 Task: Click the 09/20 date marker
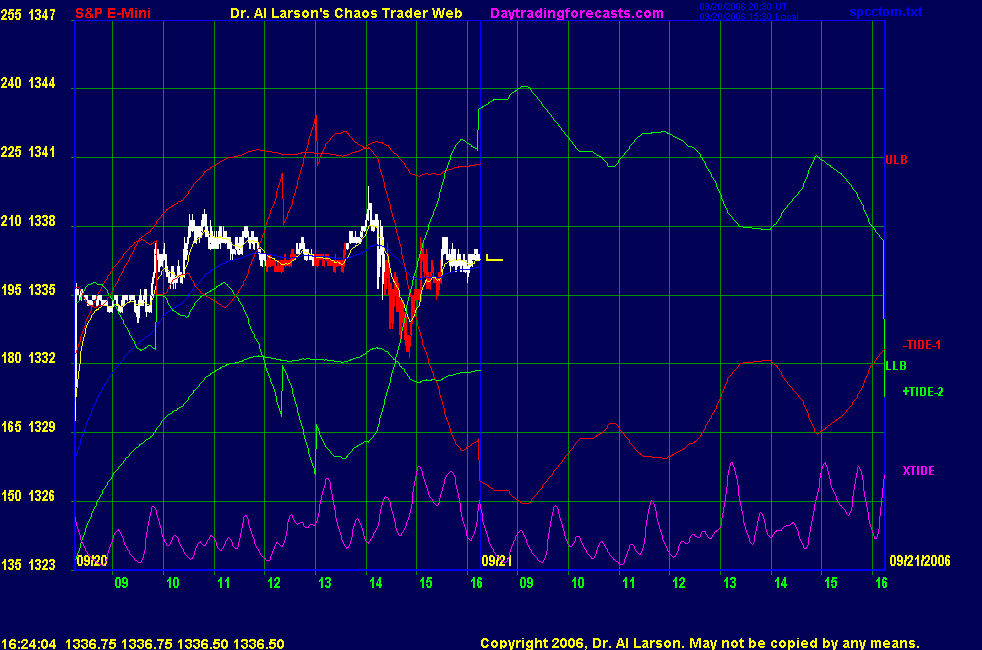[x=91, y=561]
